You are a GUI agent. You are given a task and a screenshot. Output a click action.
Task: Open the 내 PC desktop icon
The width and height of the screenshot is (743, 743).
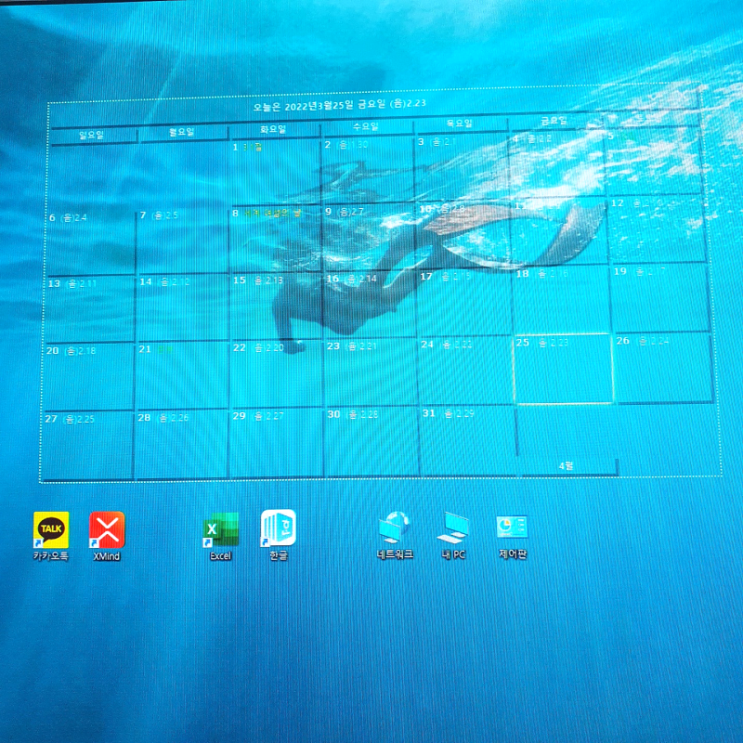(x=453, y=535)
